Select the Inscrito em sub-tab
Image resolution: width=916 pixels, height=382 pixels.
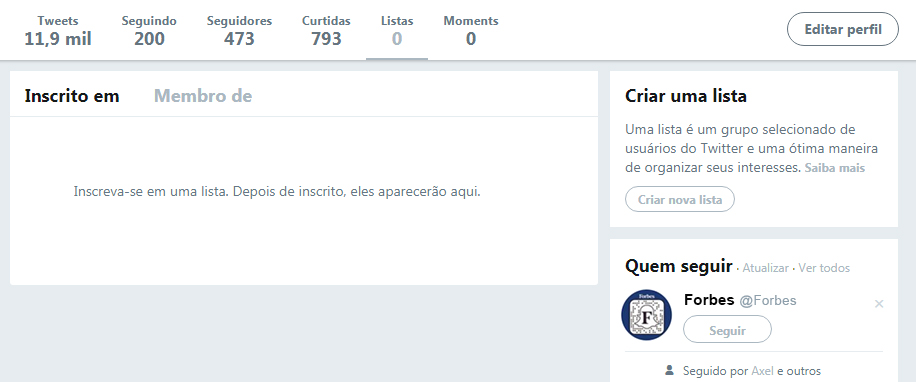[x=72, y=96]
